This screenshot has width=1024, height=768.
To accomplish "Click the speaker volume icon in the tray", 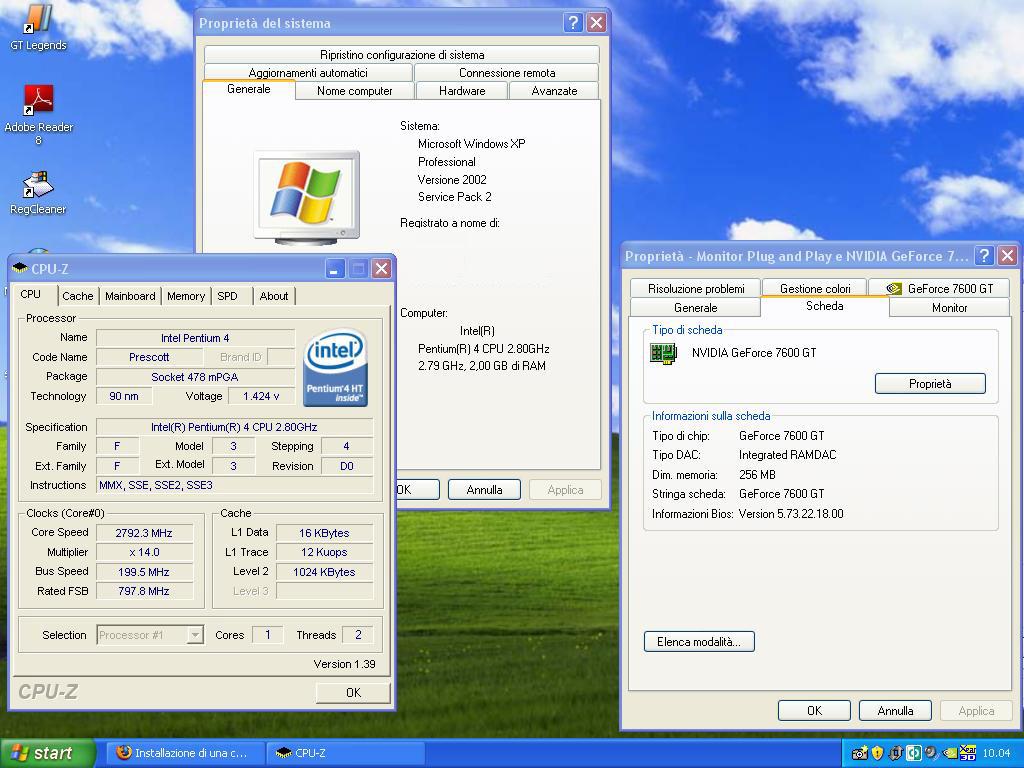I will click(932, 753).
